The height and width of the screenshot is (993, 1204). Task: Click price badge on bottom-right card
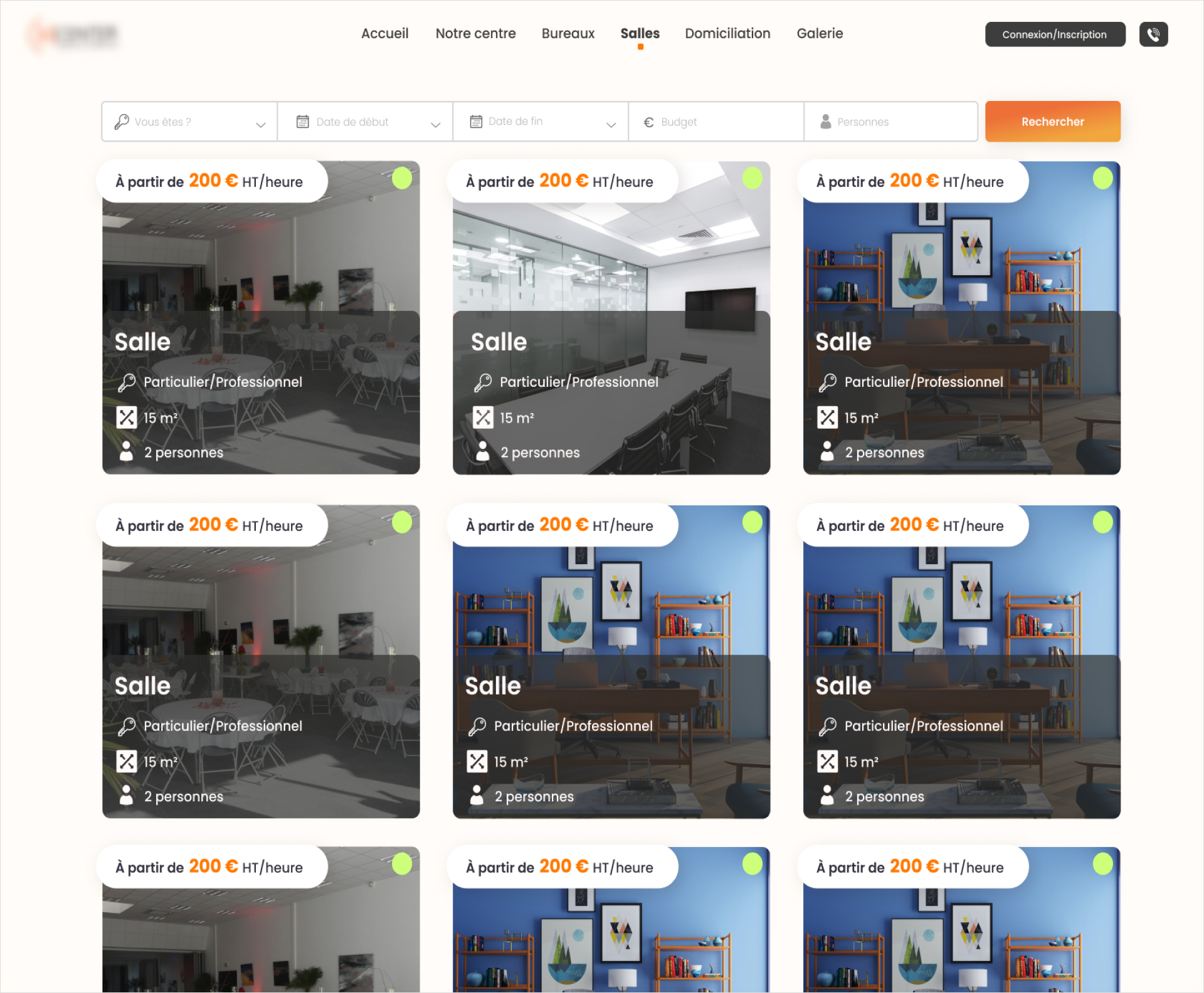(x=912, y=867)
